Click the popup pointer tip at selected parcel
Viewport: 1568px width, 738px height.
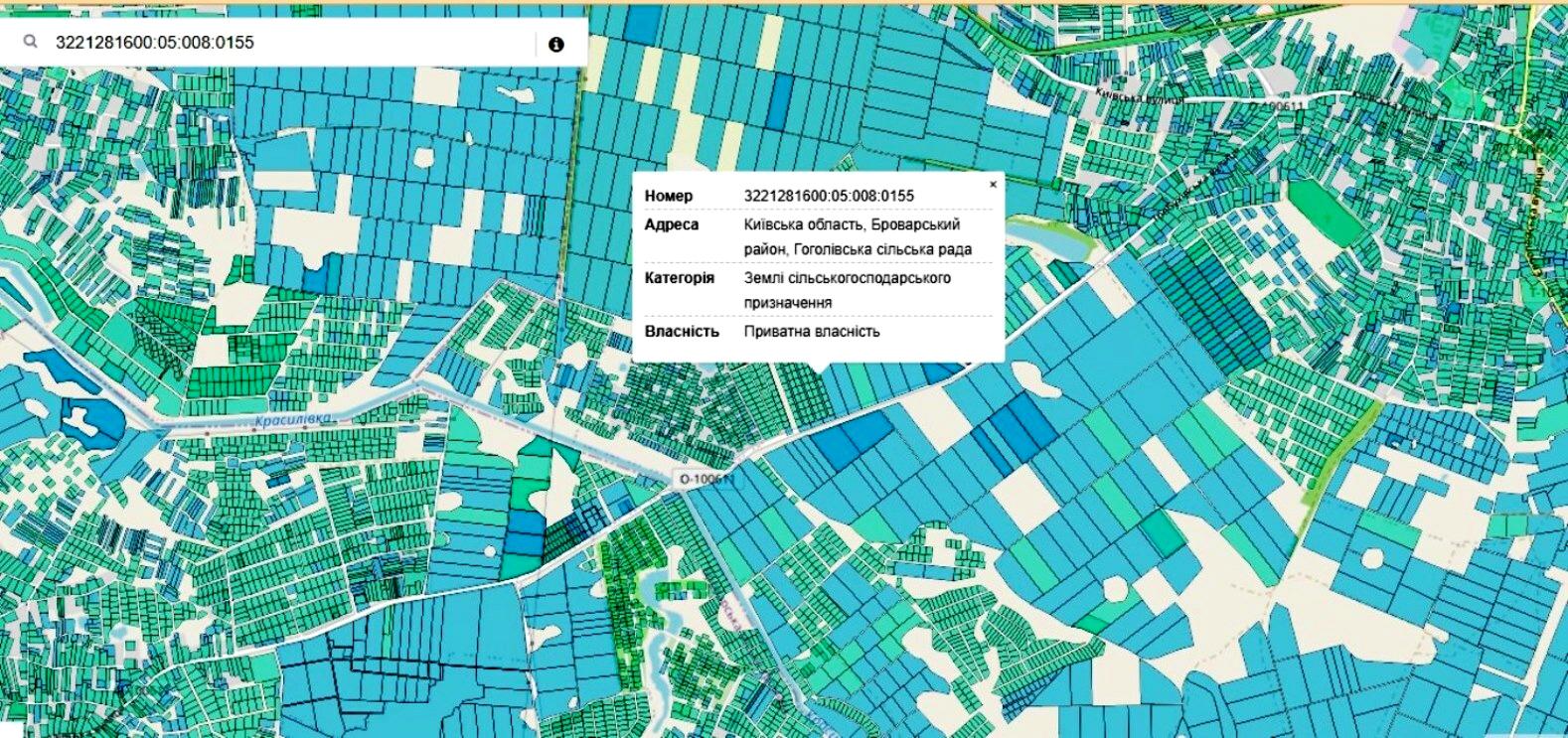coord(818,370)
